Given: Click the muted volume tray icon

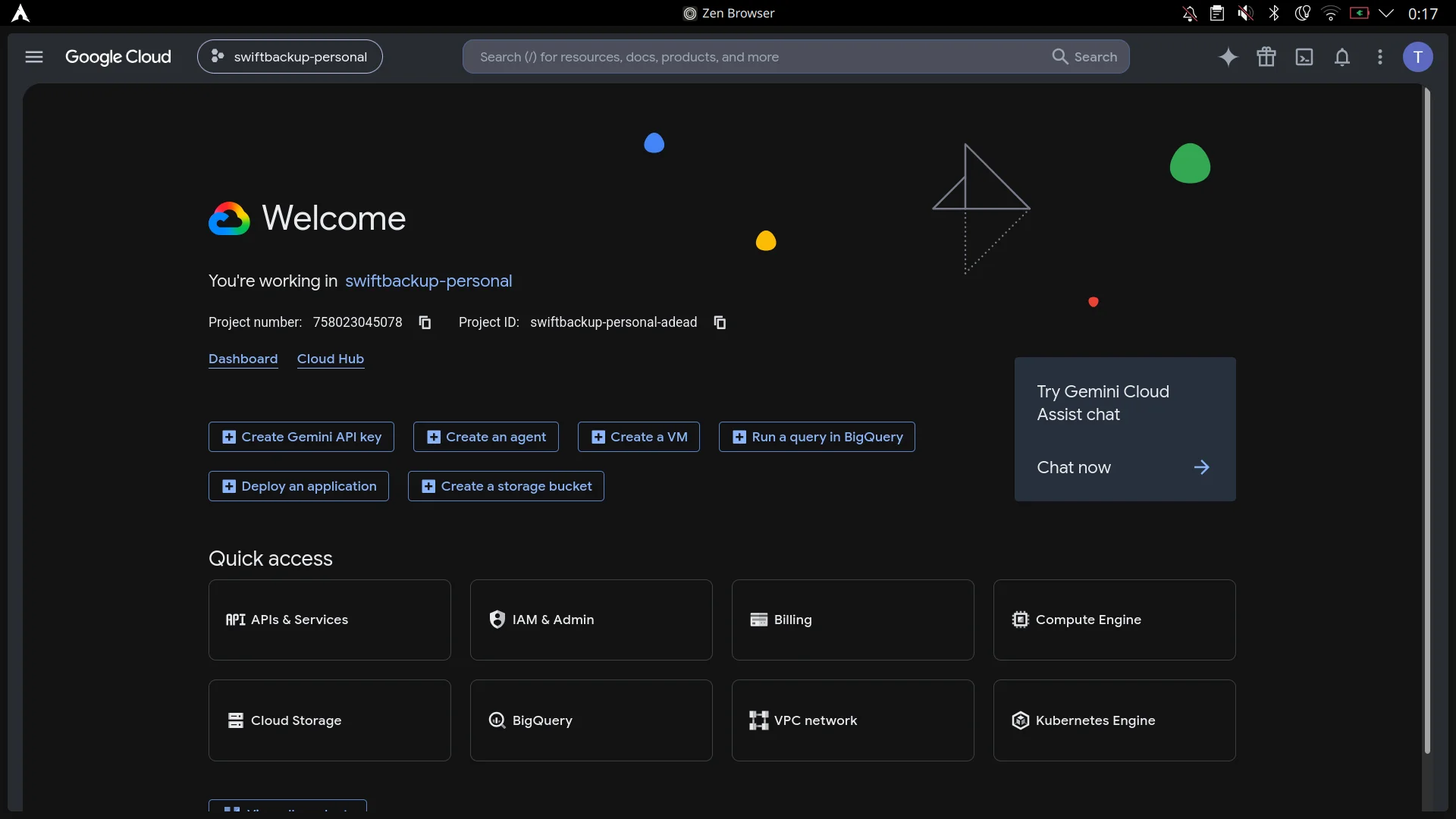Looking at the screenshot, I should pos(1245,13).
